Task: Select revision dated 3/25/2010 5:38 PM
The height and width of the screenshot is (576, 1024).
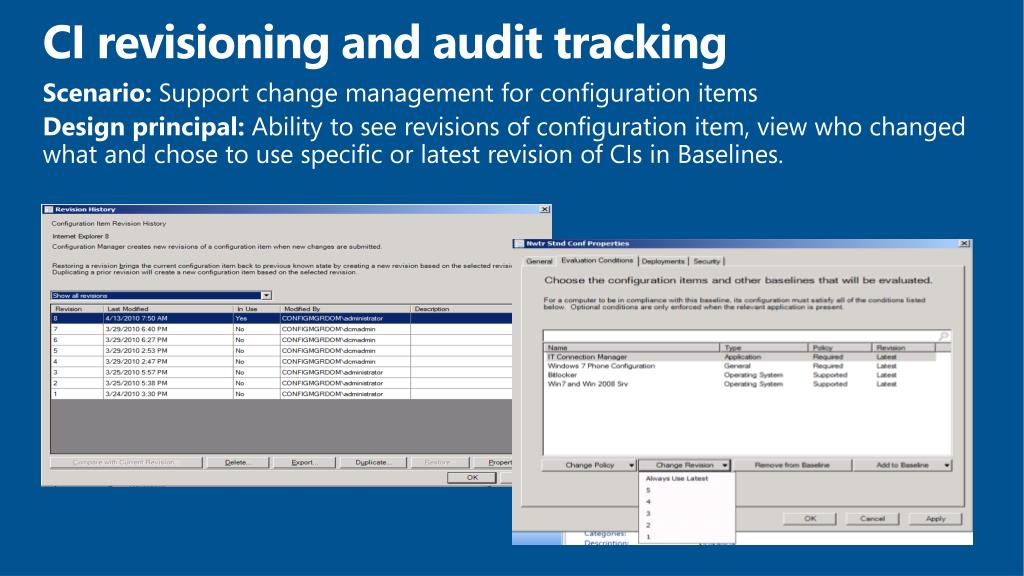Action: pyautogui.click(x=281, y=383)
